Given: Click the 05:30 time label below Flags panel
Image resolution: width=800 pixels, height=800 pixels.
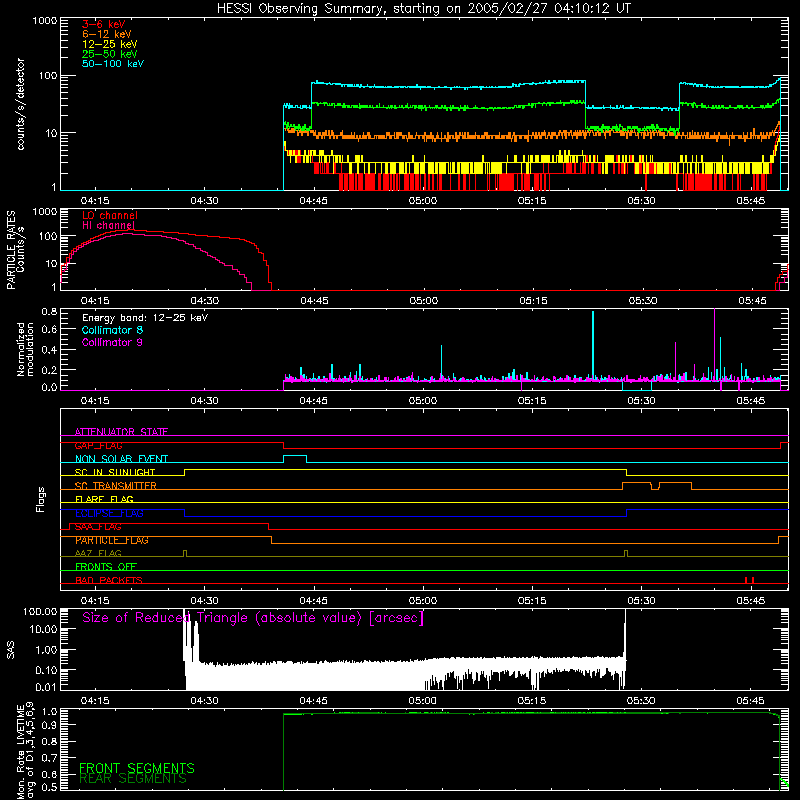Looking at the screenshot, I should [641, 601].
